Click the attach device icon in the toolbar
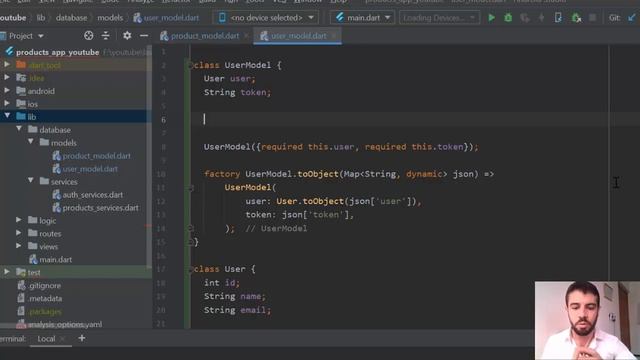 [x=558, y=18]
